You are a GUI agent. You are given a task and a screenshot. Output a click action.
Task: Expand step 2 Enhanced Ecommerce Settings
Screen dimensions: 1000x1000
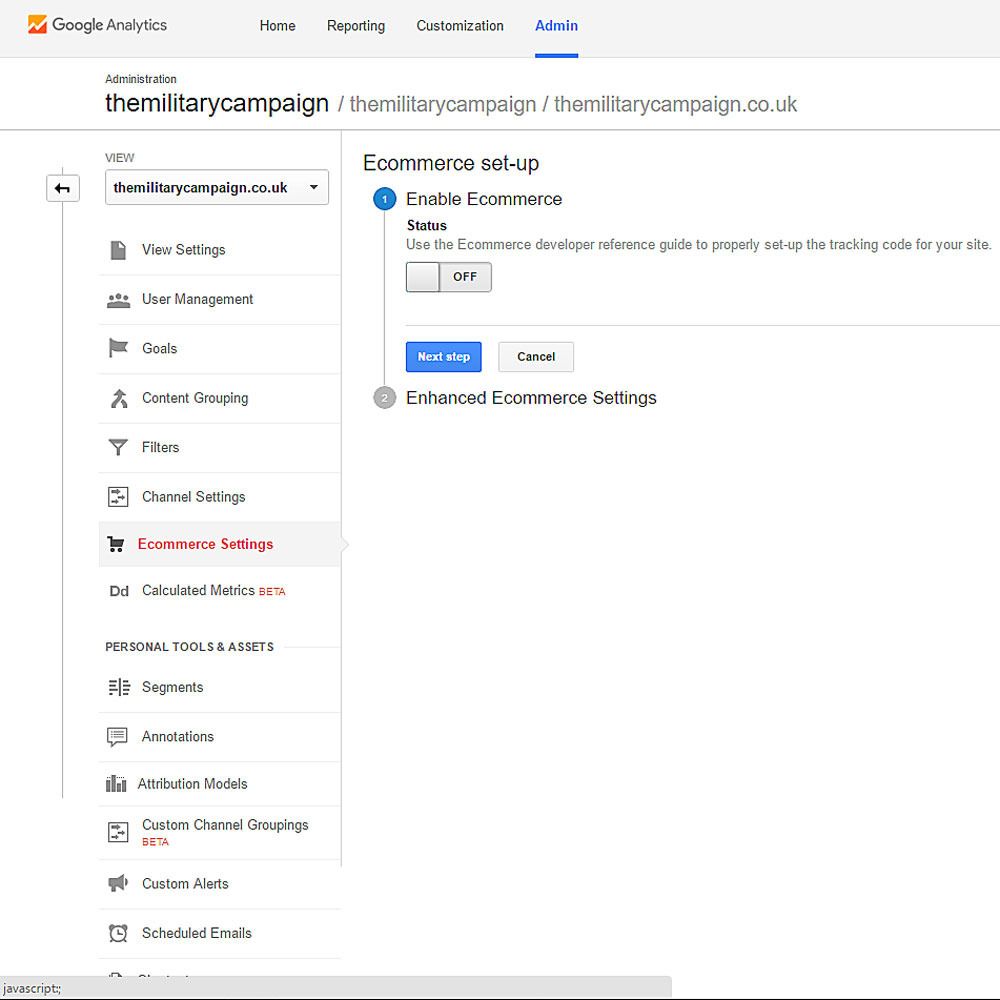(531, 398)
